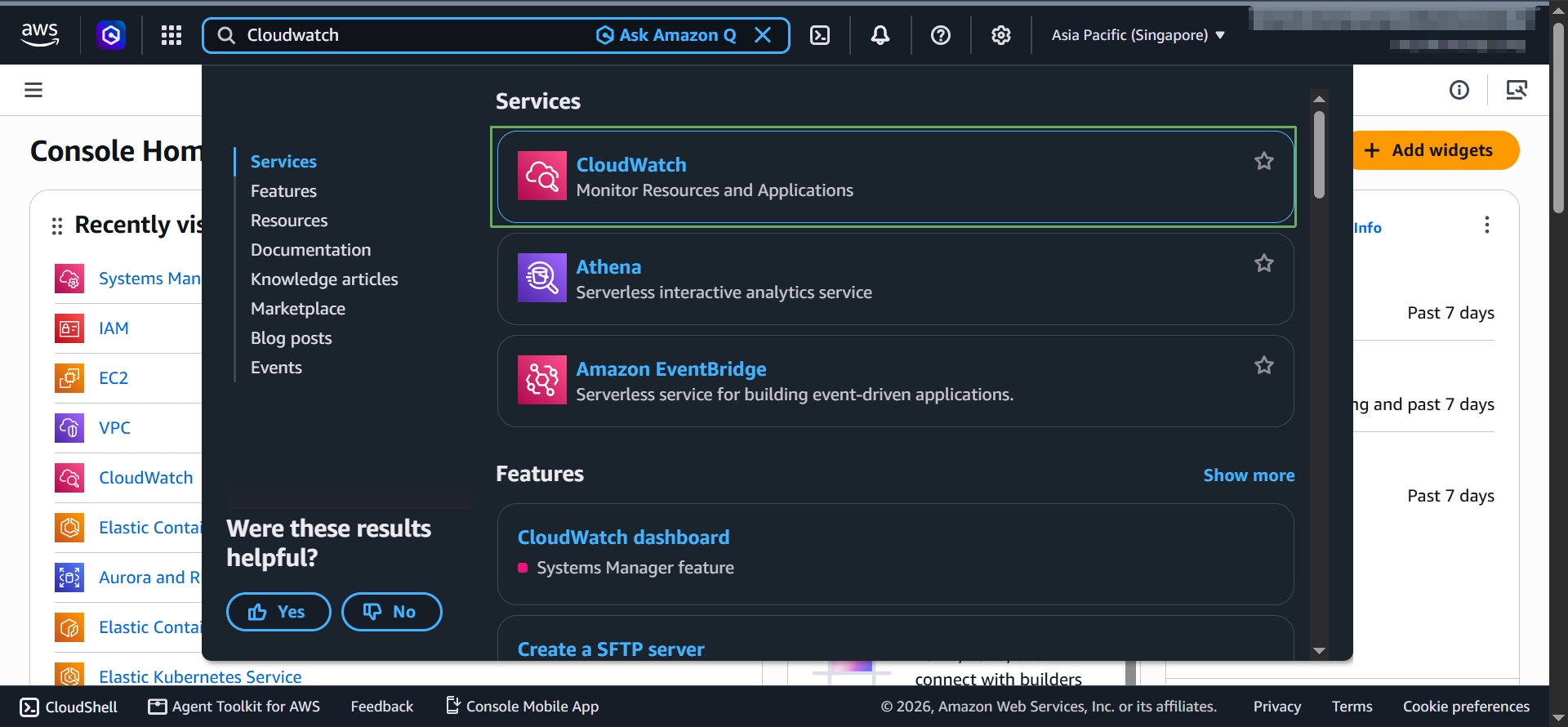This screenshot has width=1568, height=727.
Task: Select Resources in search categories
Action: tap(289, 221)
